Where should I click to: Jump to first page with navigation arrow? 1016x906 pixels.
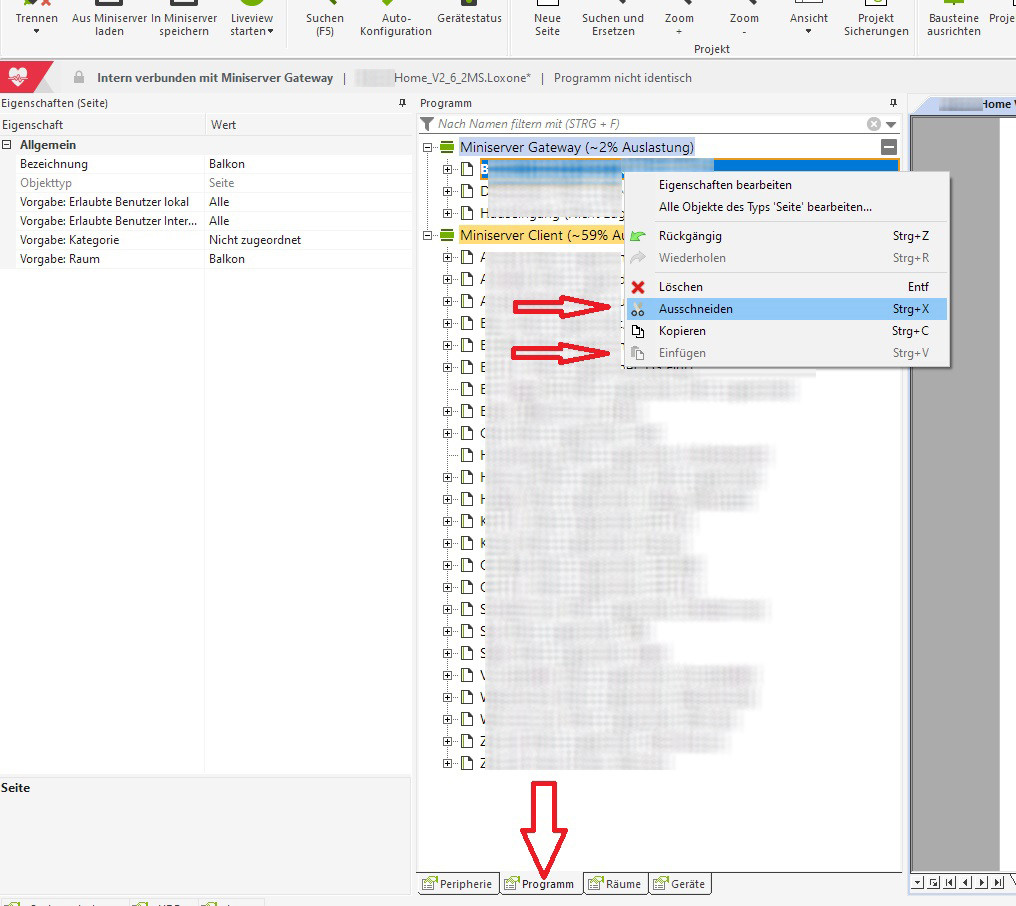(949, 882)
